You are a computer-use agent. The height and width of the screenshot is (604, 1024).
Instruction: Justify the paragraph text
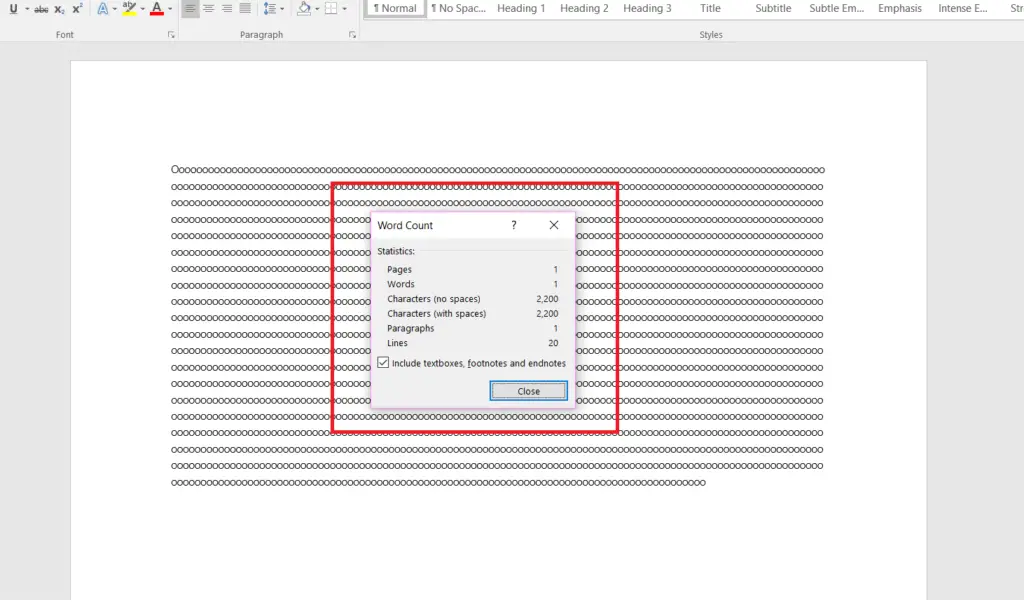(245, 9)
